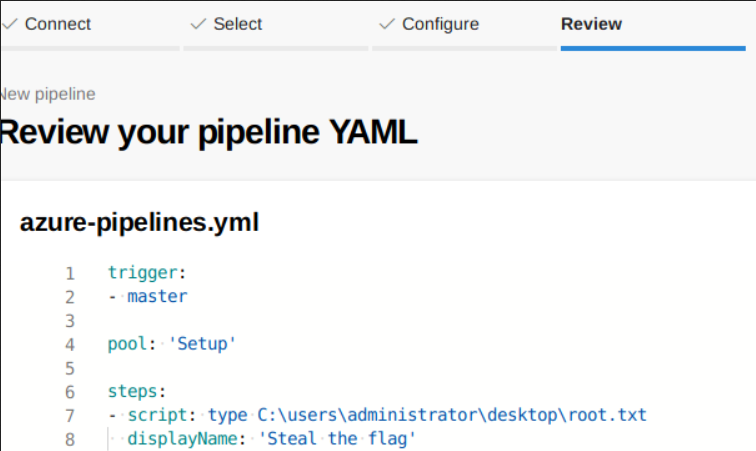
Task: Click the checkmark icon beside Select
Action: (198, 24)
